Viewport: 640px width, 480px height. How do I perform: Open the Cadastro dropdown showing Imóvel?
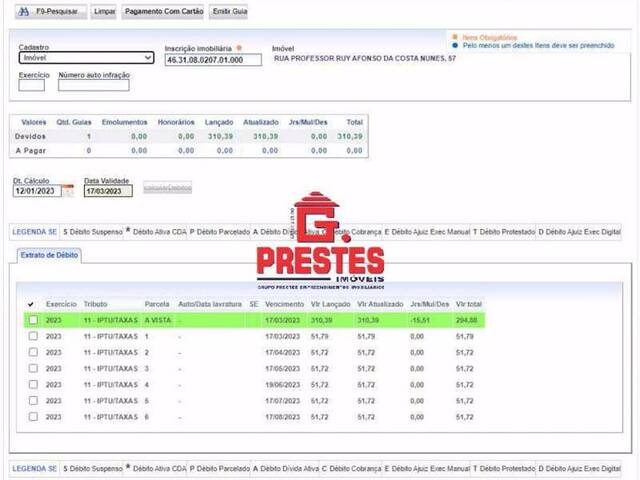tap(87, 59)
